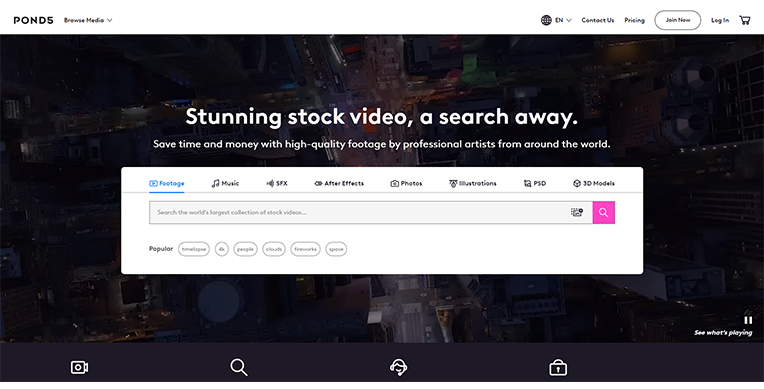Select the After Effects tab

point(339,183)
